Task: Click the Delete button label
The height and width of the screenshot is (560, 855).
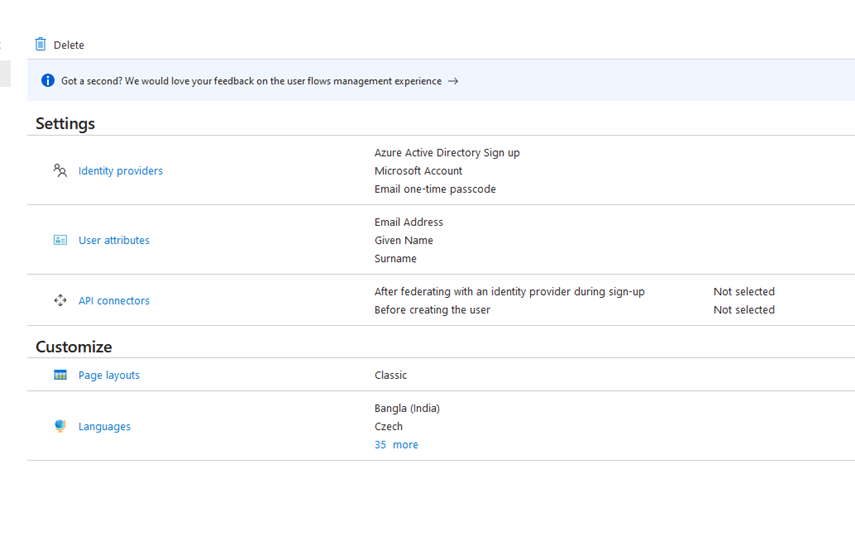Action: coord(69,45)
